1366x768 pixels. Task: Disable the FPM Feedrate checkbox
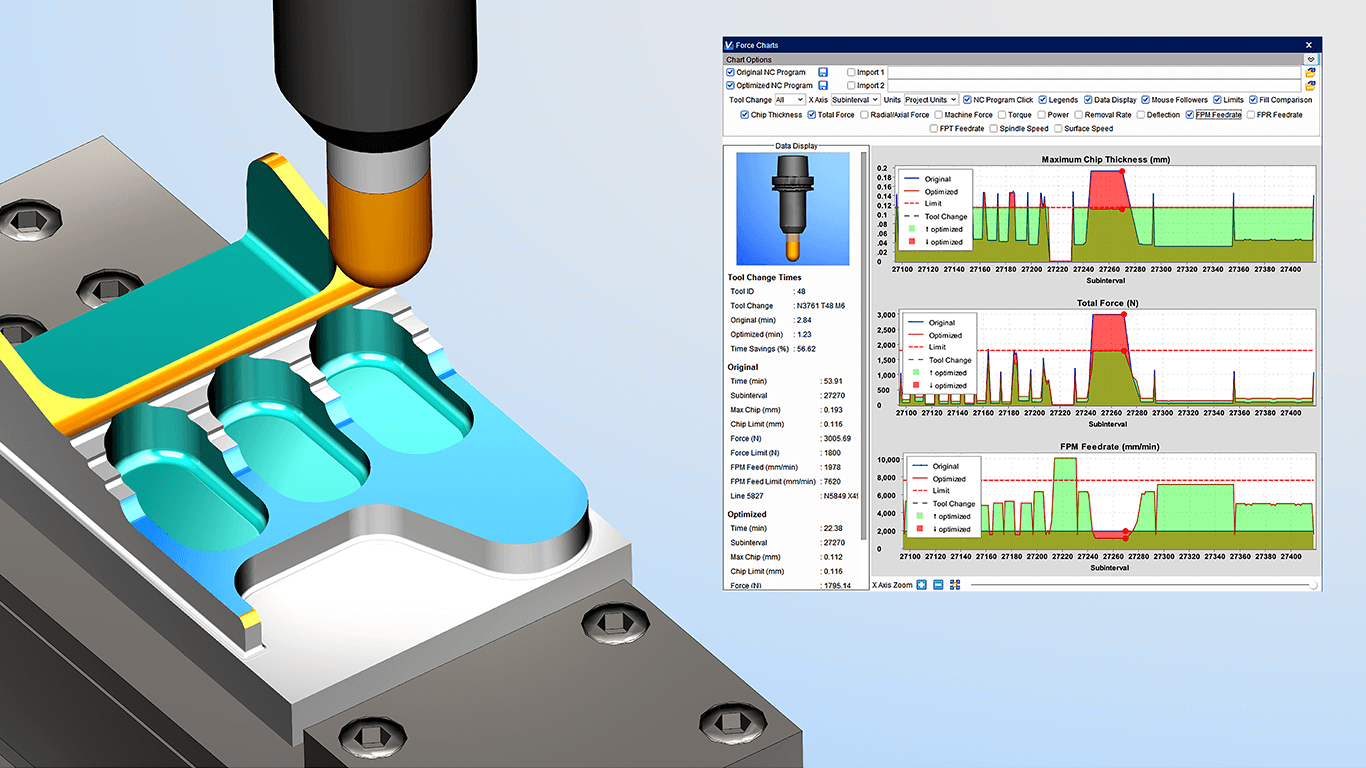[1190, 113]
